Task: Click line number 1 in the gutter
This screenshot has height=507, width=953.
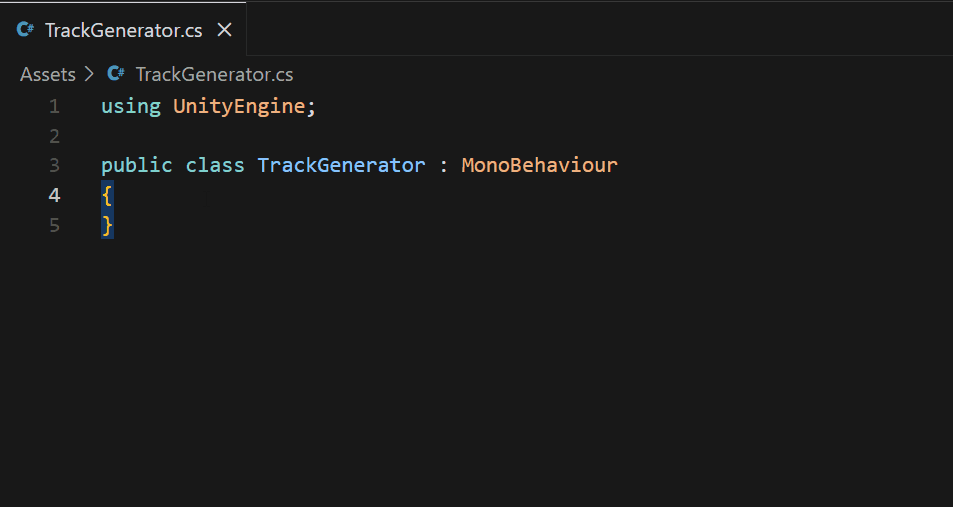Action: pyautogui.click(x=53, y=106)
